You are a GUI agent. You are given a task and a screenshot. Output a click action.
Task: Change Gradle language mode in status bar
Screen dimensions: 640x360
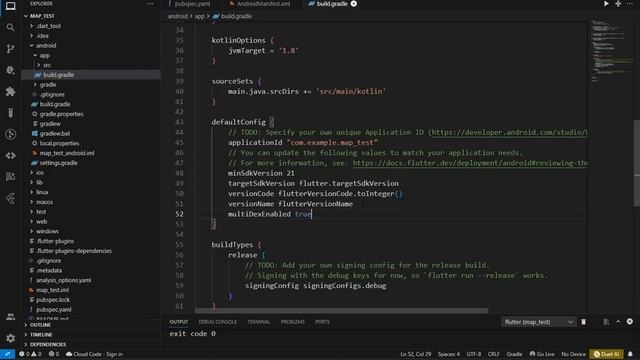coord(514,354)
